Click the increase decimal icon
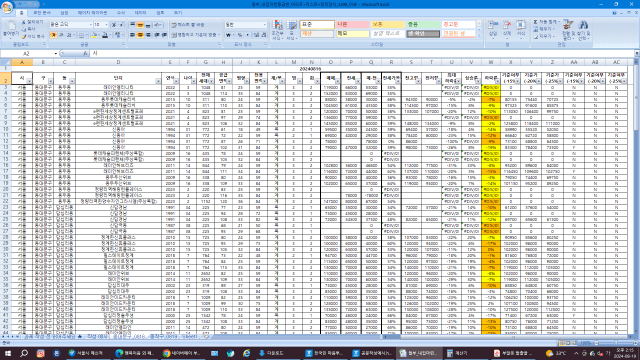640x360 pixels. click(256, 36)
